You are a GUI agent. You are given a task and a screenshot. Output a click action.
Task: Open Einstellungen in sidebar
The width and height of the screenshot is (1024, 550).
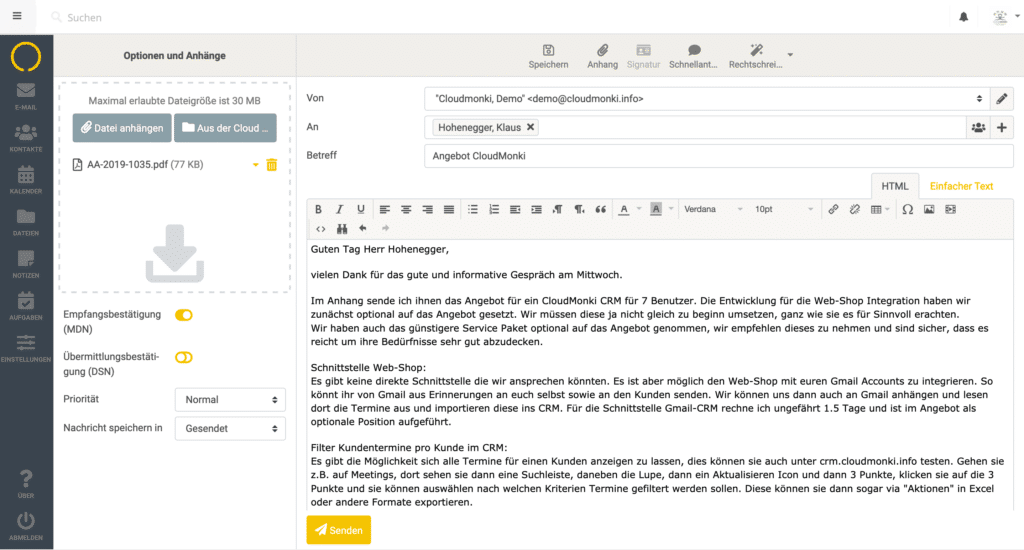26,349
